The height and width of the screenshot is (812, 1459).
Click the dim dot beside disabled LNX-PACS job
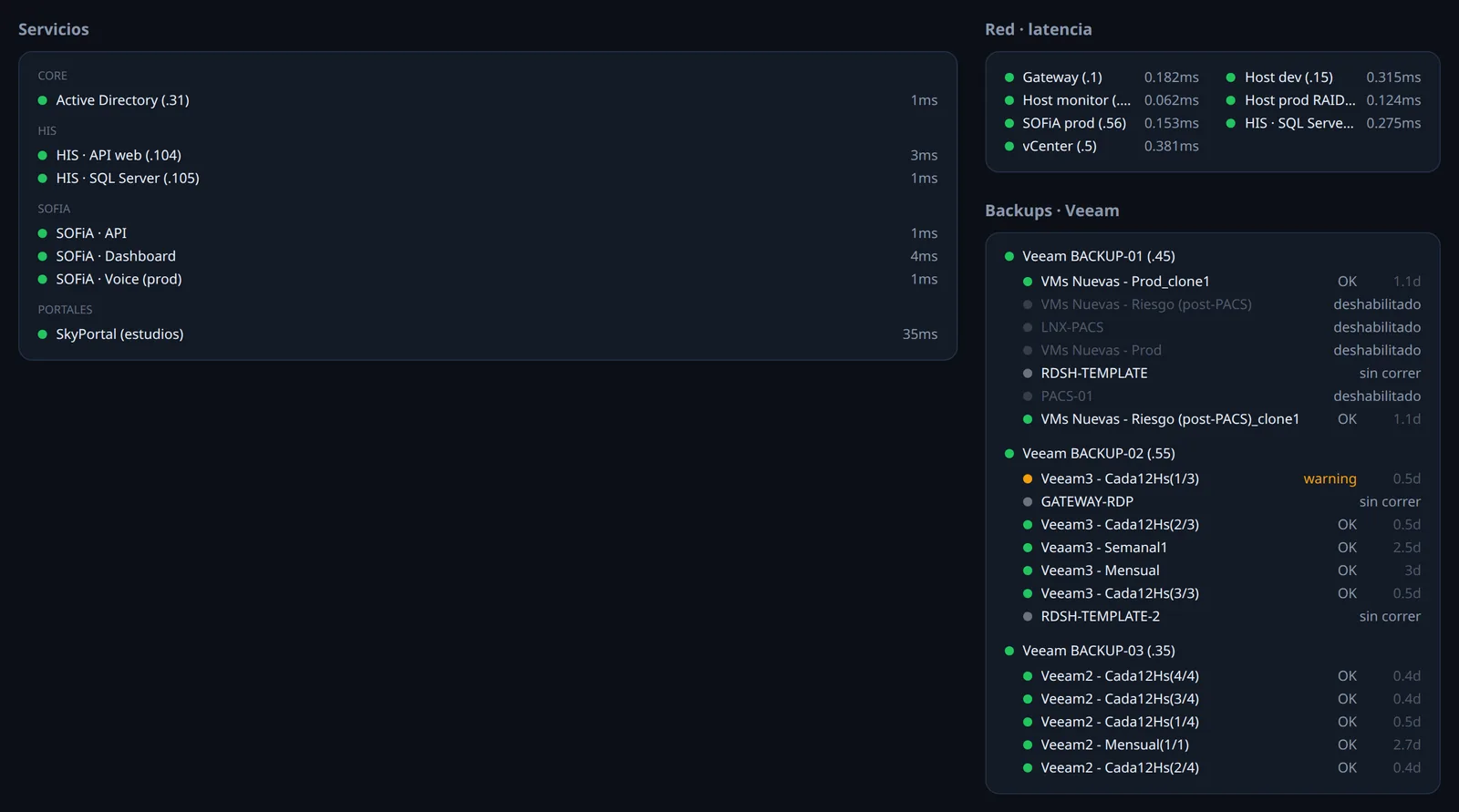pos(1028,327)
